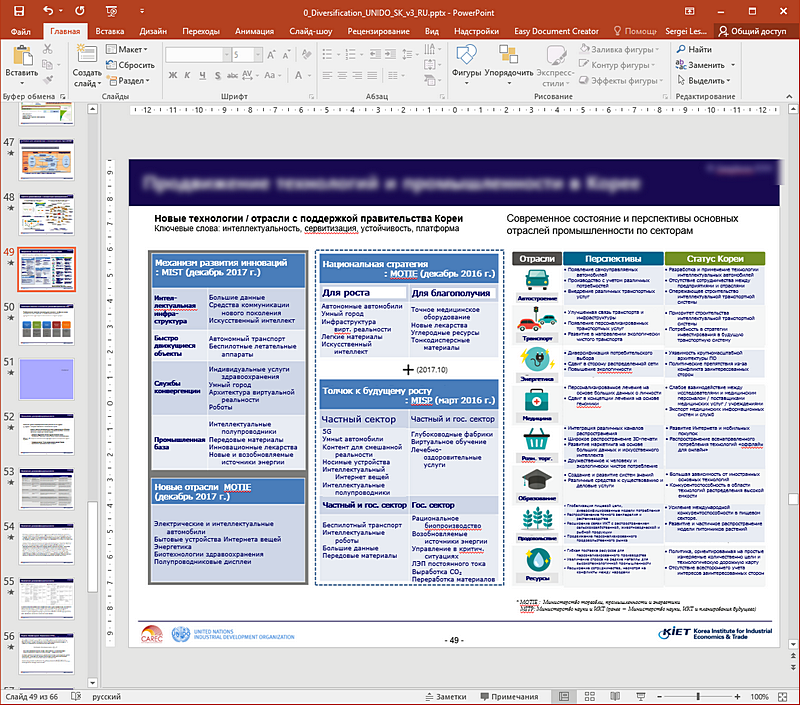Select slide 52 thumbnail
This screenshot has height=705, width=800.
(47, 434)
